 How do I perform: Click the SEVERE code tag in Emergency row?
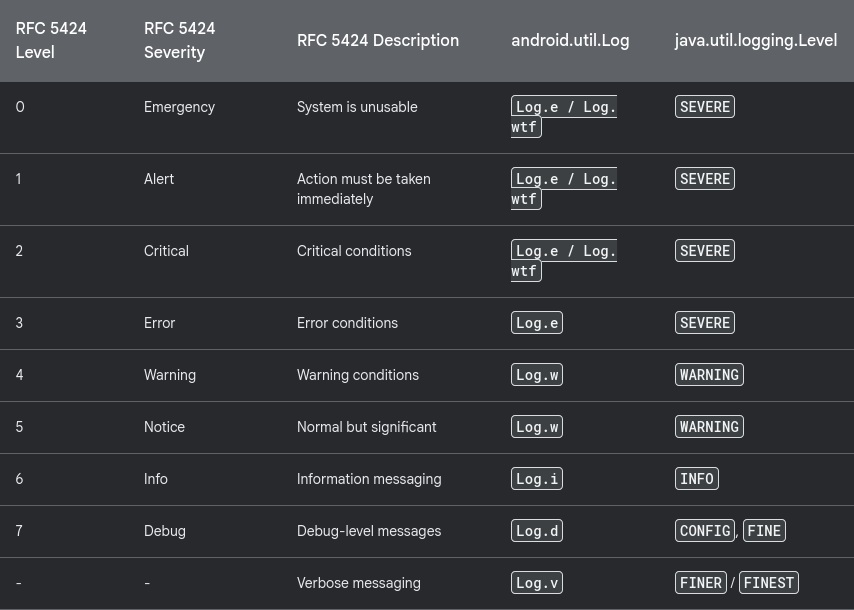[x=705, y=107]
